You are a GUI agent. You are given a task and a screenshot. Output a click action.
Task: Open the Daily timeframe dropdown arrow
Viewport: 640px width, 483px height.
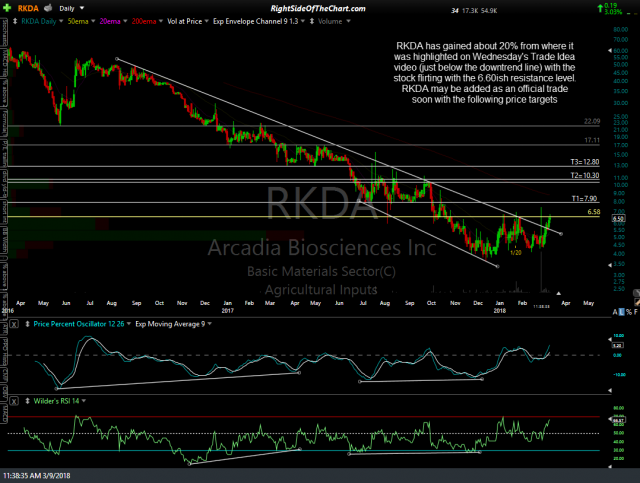[82, 8]
